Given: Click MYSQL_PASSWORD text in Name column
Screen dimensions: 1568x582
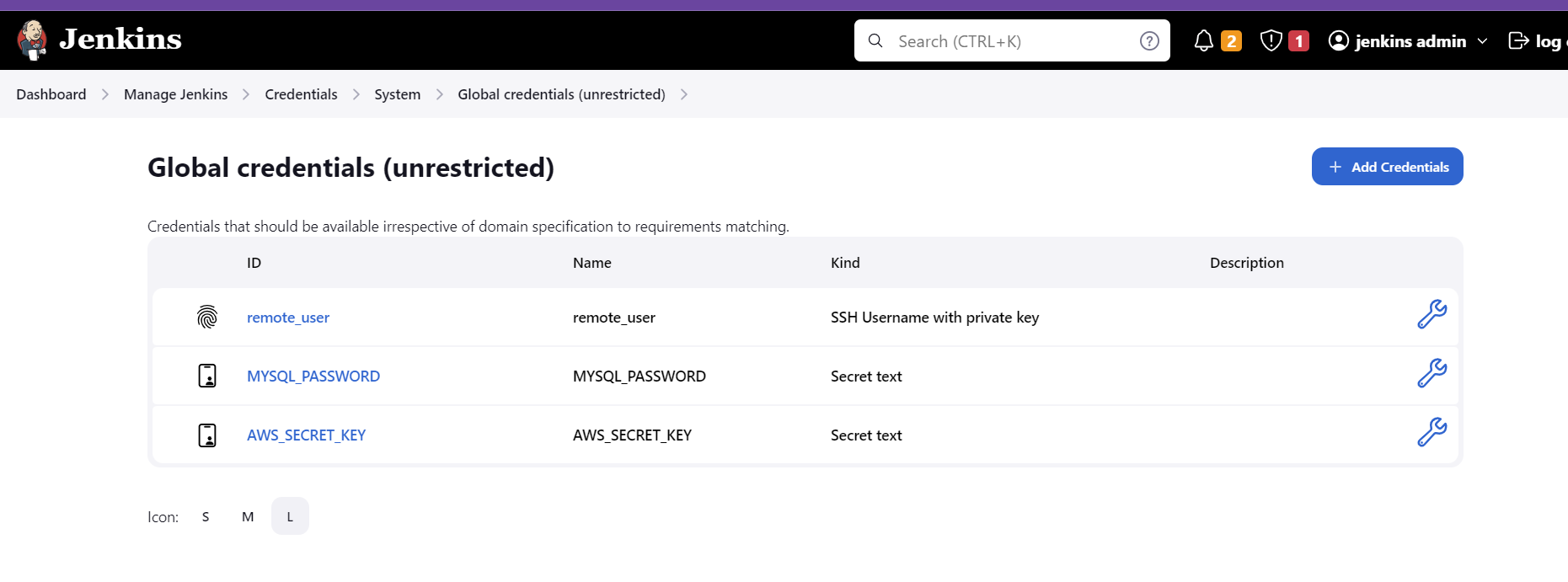Looking at the screenshot, I should click(x=640, y=376).
